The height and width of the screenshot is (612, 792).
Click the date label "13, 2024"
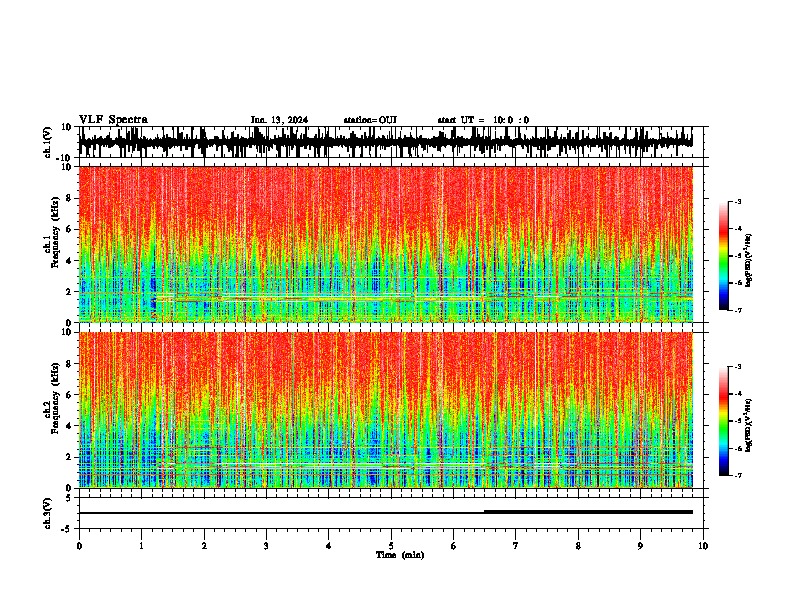coord(287,120)
